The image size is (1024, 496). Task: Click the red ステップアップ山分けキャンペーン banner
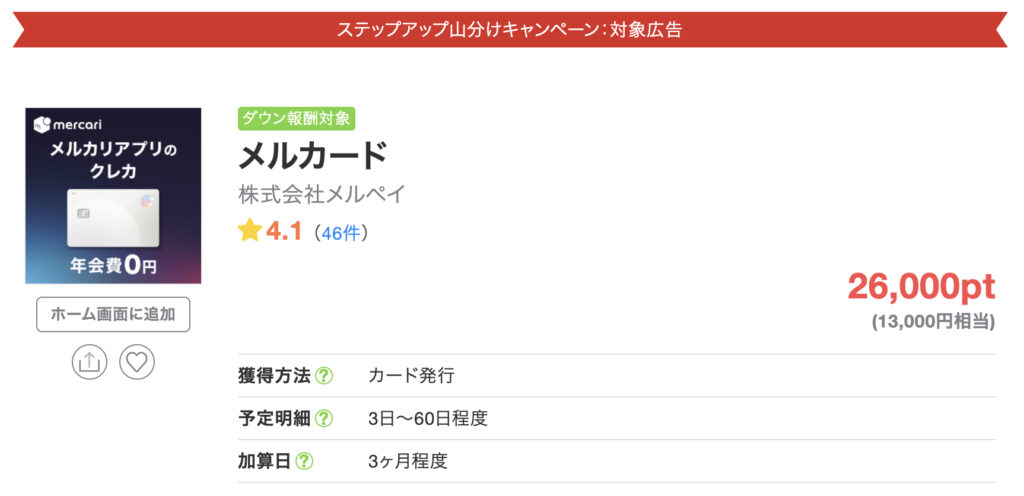[510, 29]
